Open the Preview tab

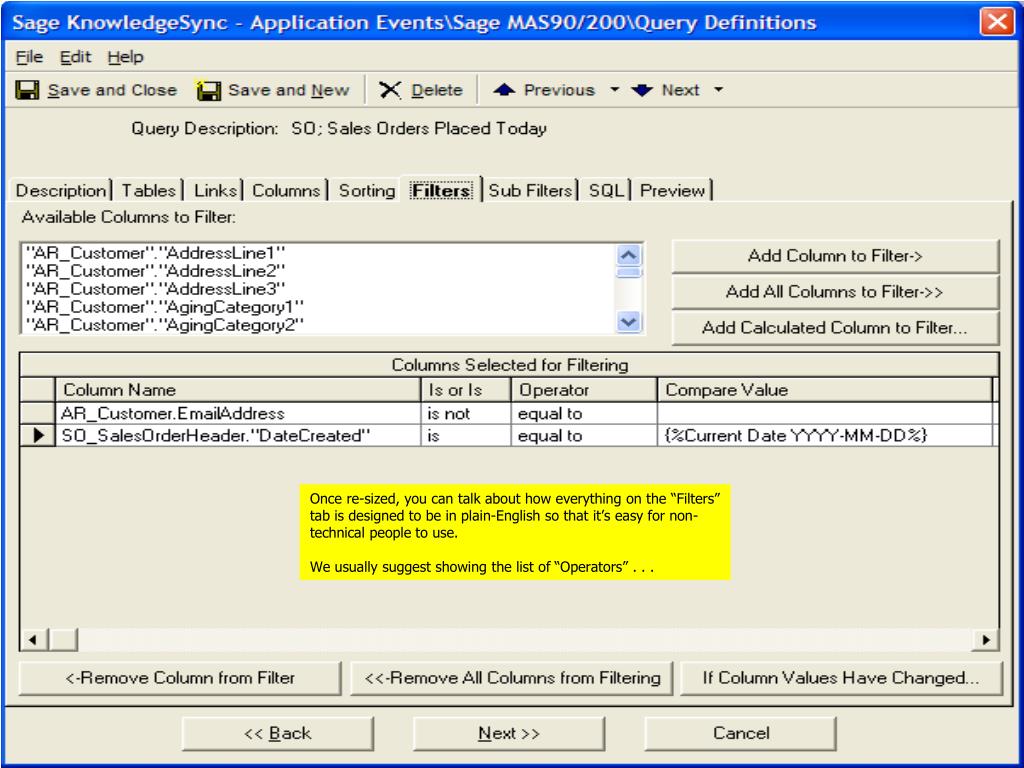coord(672,191)
